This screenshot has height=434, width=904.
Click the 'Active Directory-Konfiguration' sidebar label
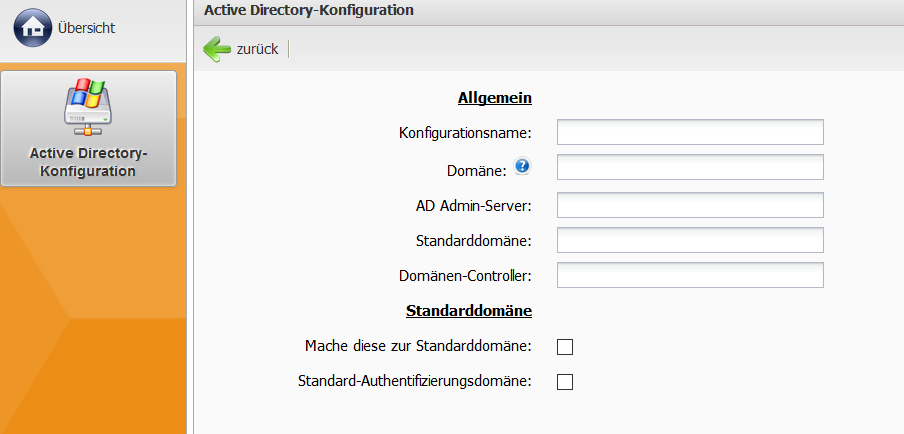click(89, 163)
